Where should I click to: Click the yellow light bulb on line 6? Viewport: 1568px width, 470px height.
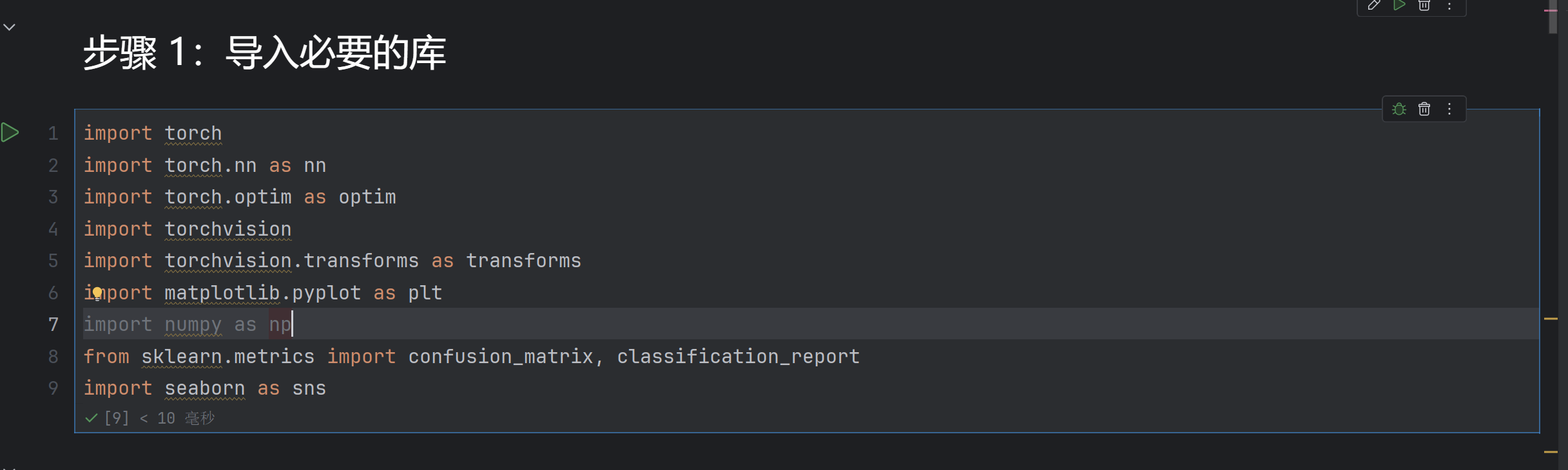[x=97, y=294]
